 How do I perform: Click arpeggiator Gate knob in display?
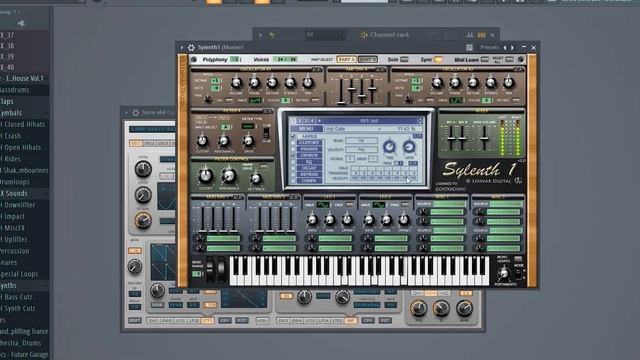coord(409,147)
